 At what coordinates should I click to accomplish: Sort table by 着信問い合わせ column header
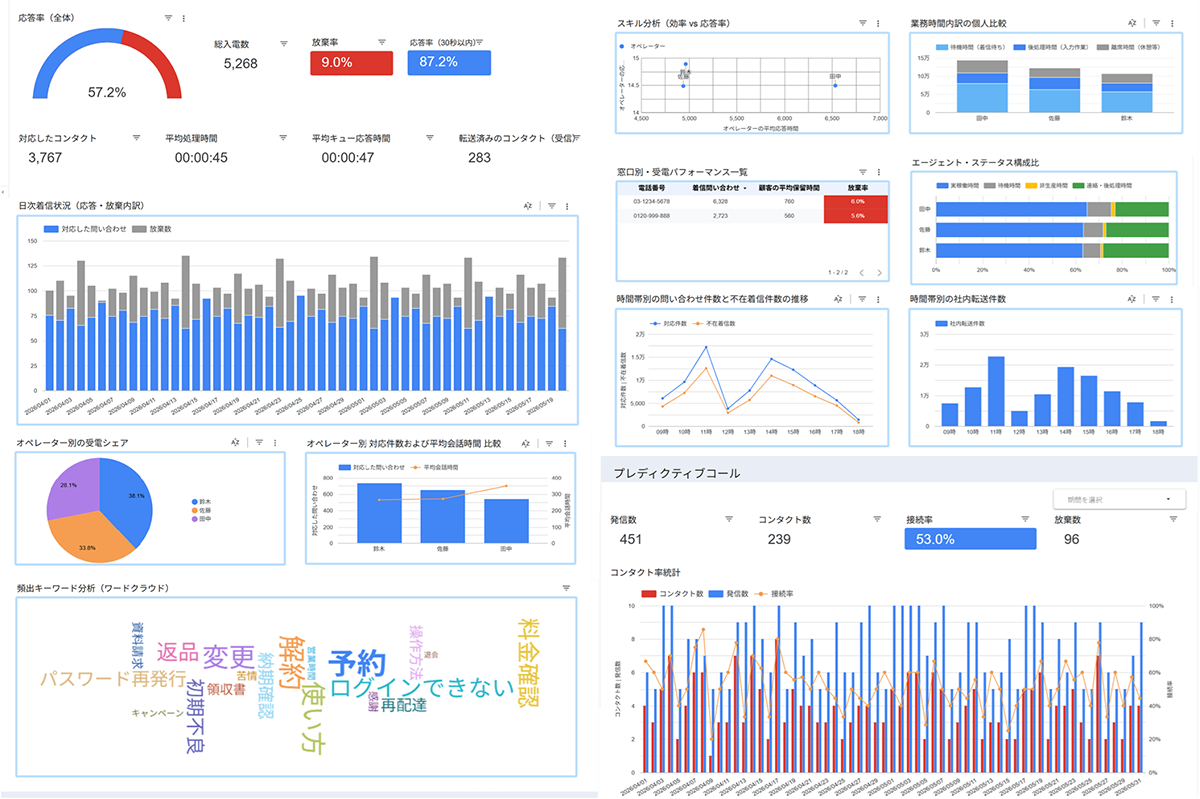click(x=714, y=188)
